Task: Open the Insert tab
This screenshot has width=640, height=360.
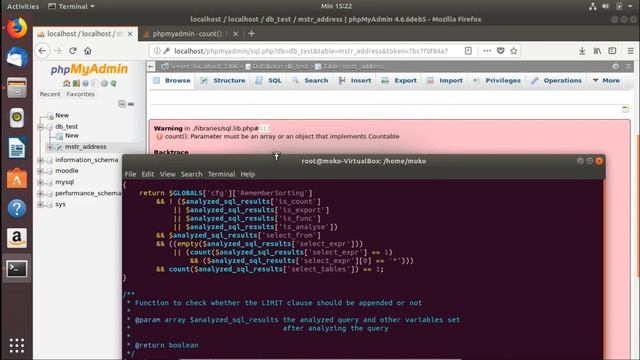Action: (x=355, y=80)
